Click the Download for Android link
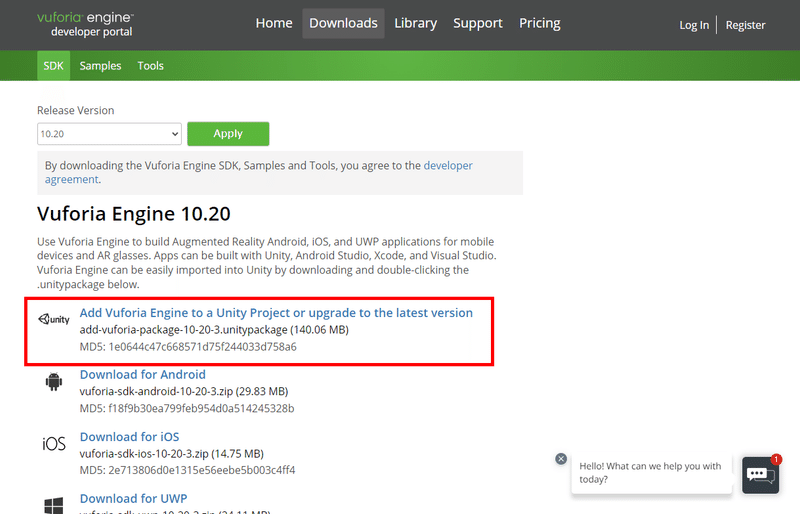The height and width of the screenshot is (514, 800). (x=143, y=374)
